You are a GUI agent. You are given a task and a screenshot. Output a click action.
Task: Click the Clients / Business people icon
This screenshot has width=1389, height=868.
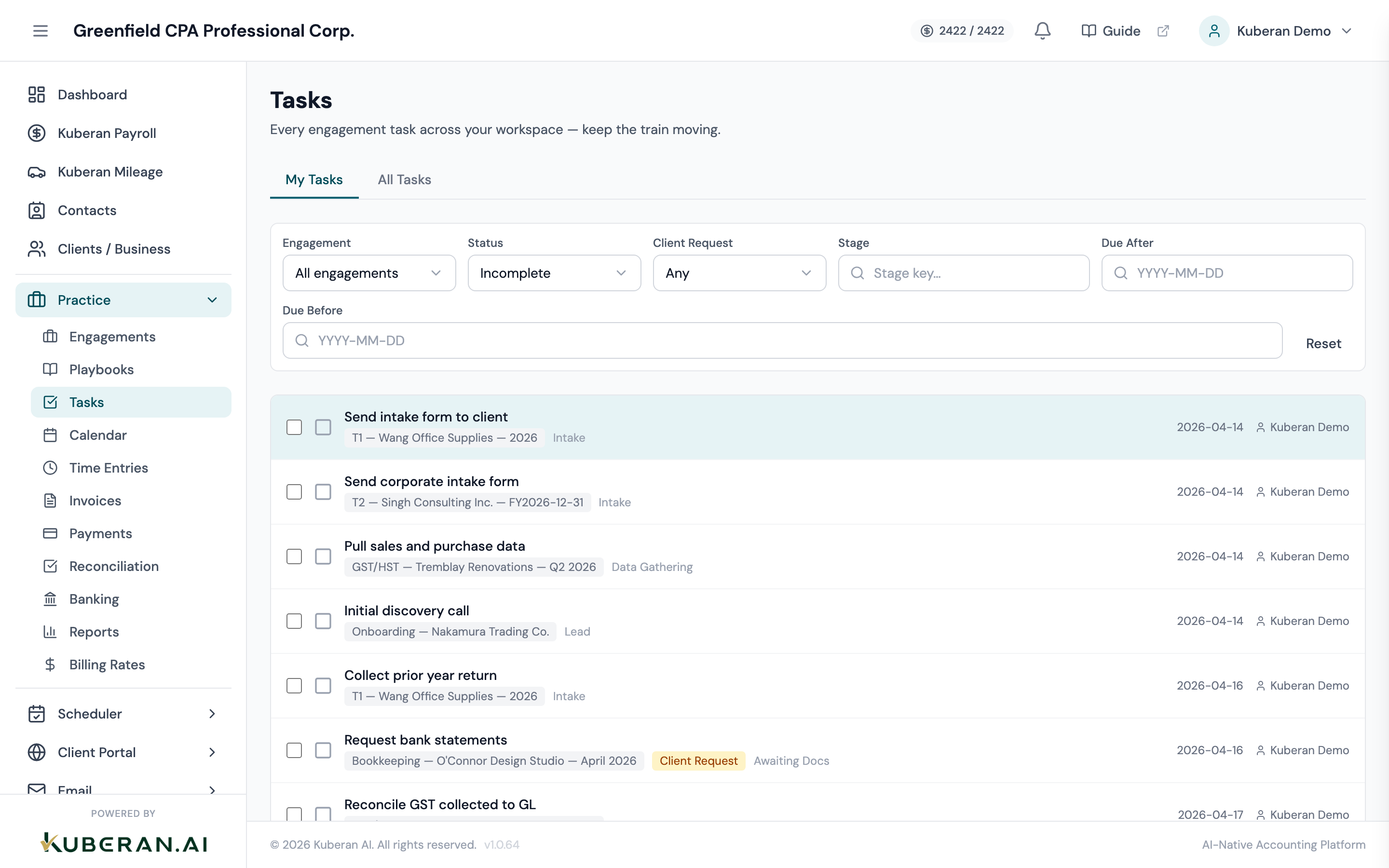(x=37, y=249)
